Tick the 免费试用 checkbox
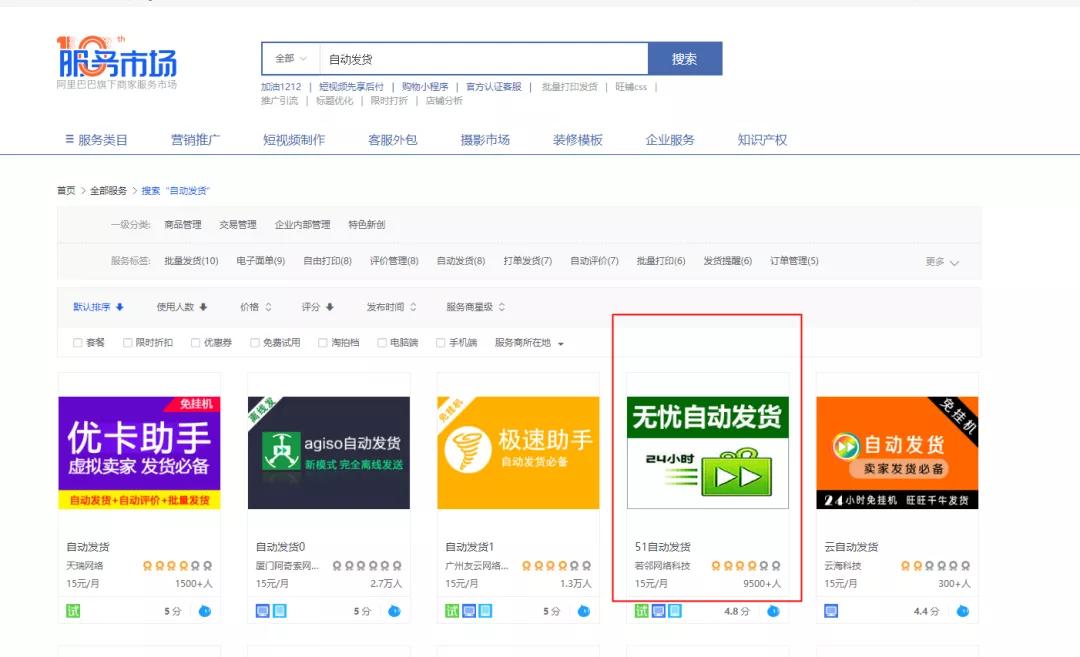Viewport: 1080px width, 657px height. pos(255,342)
